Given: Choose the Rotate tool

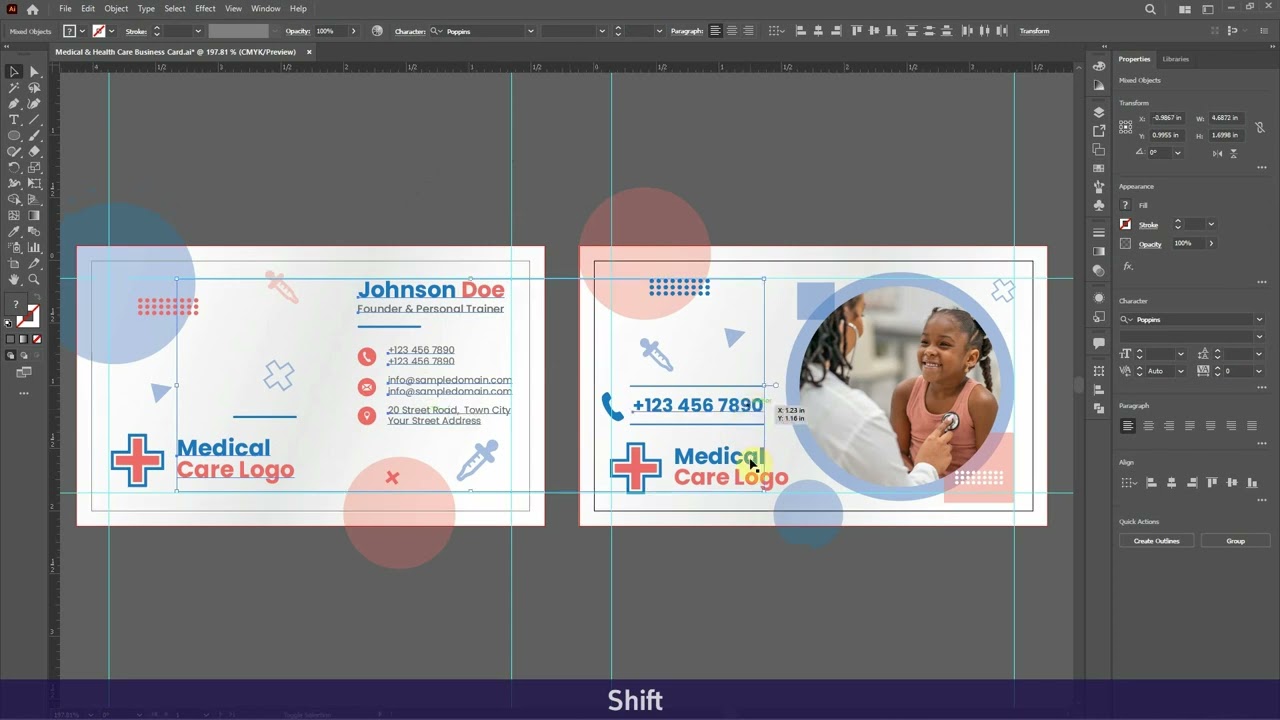Looking at the screenshot, I should (x=14, y=168).
